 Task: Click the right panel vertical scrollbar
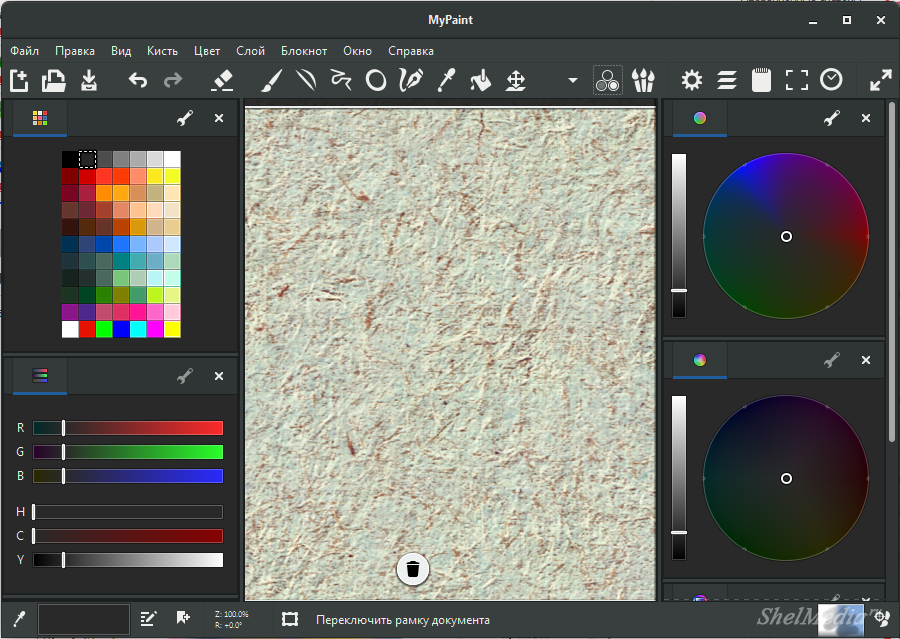(891, 273)
